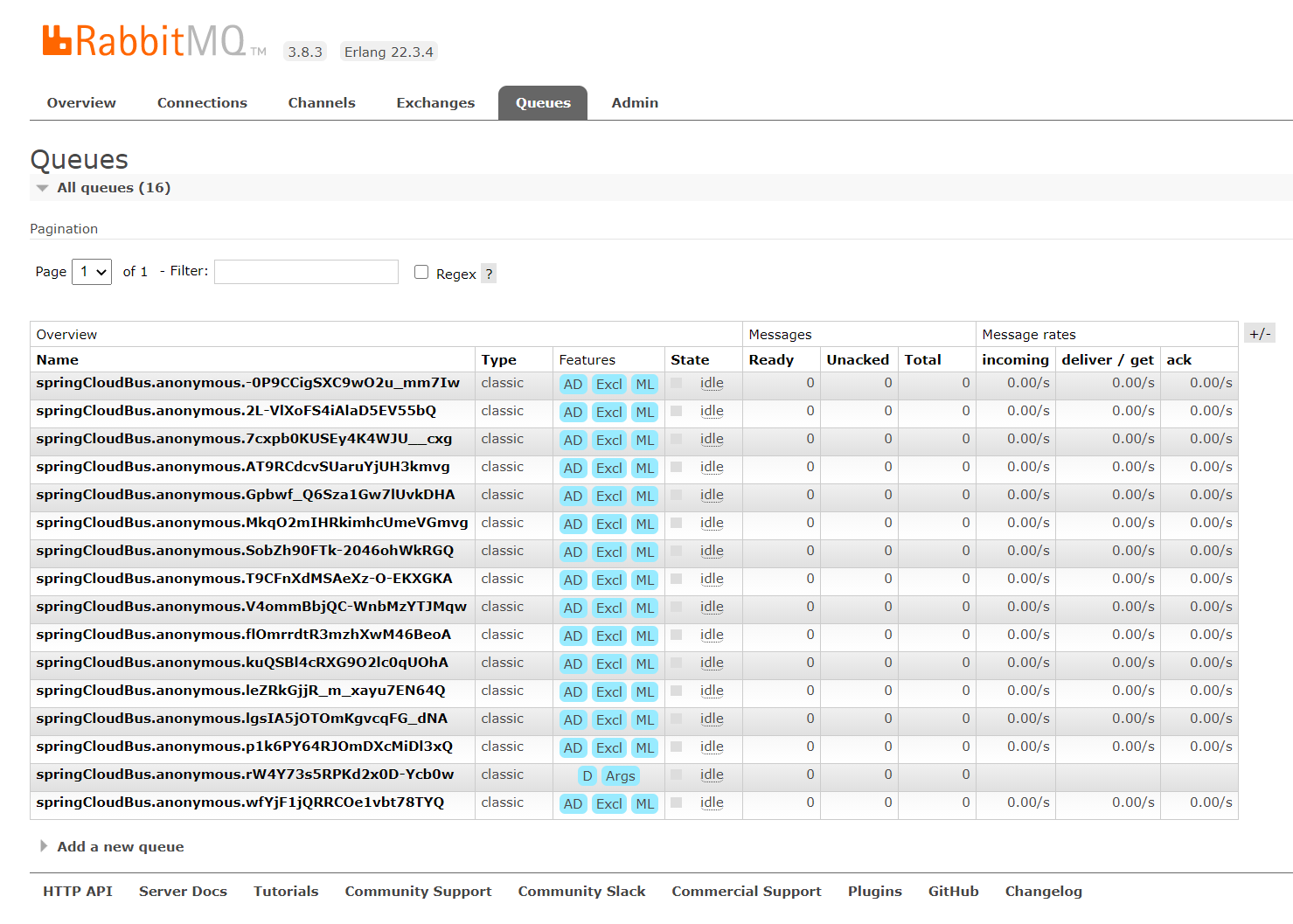
Task: Click the Excl badge on the 2L-VlXoFS4iAlaD5EV55bQ queue
Action: click(608, 413)
